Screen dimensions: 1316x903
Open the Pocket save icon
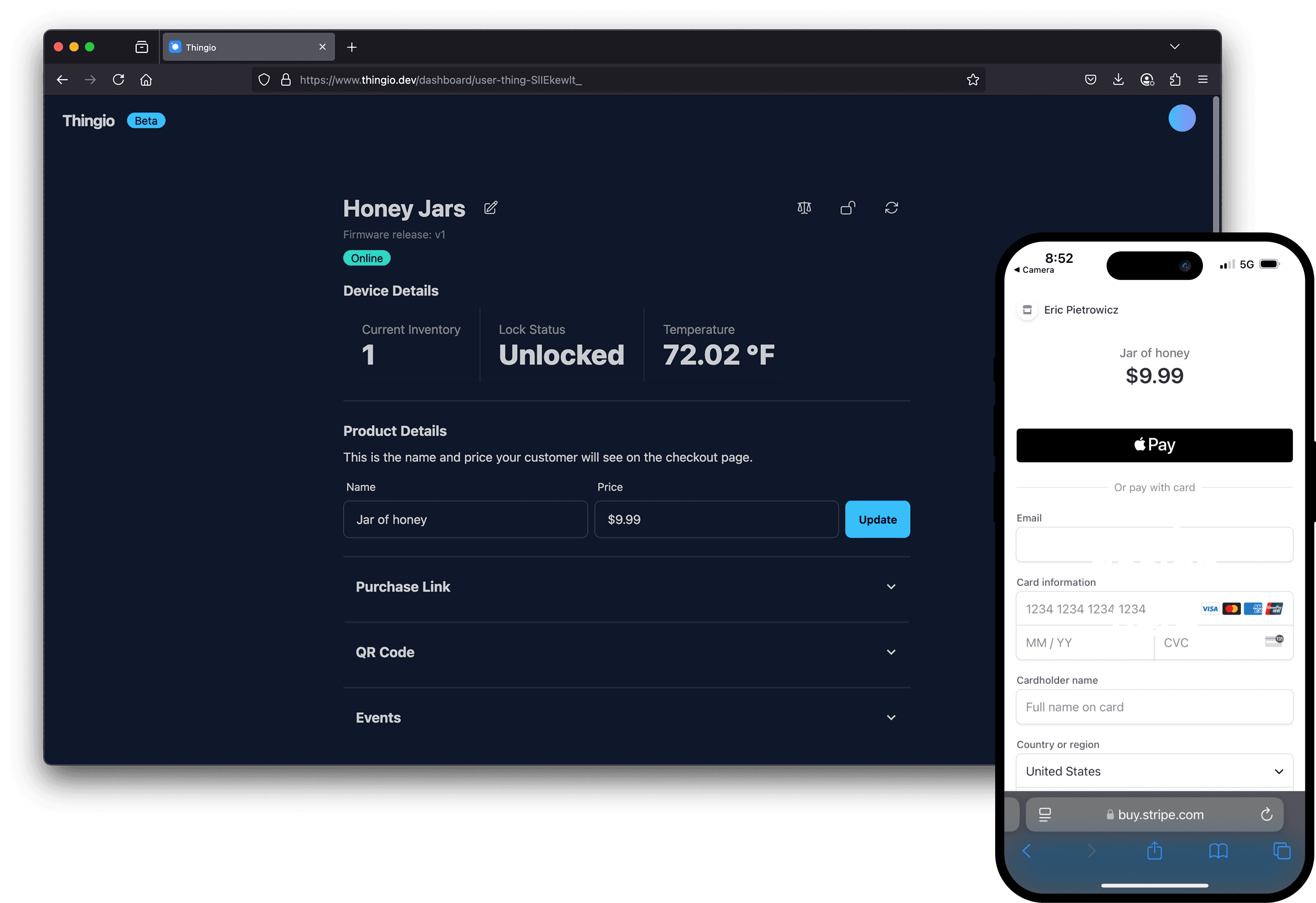1090,80
